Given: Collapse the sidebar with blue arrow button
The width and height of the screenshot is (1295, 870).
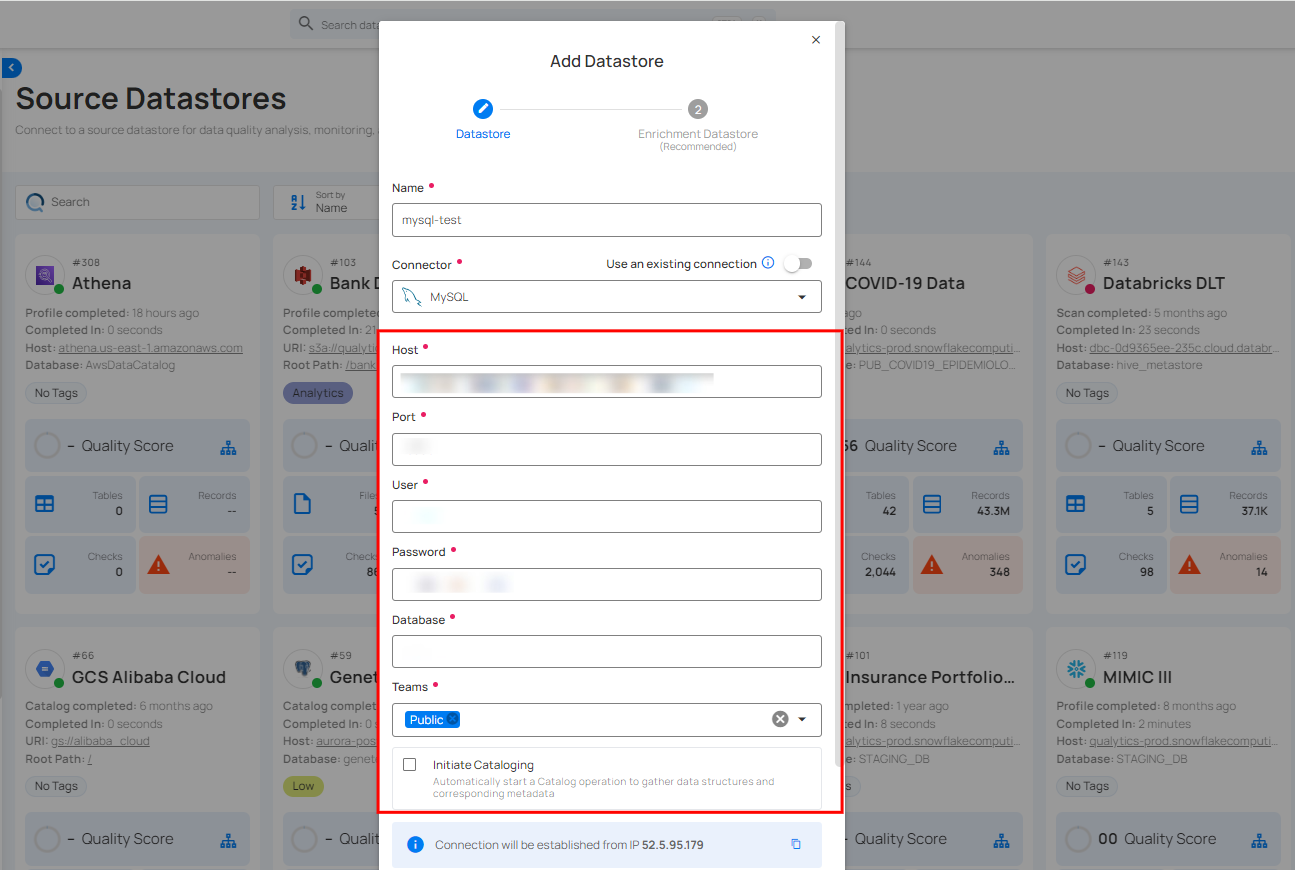Looking at the screenshot, I should tap(11, 68).
